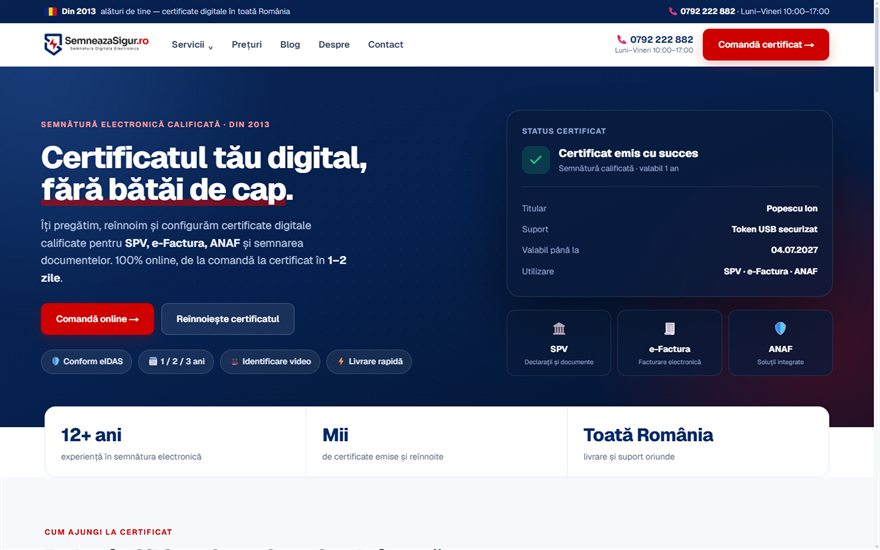
Task: Click the "SPV · e-Factura · ANAF" utilizare value
Action: [x=770, y=271]
